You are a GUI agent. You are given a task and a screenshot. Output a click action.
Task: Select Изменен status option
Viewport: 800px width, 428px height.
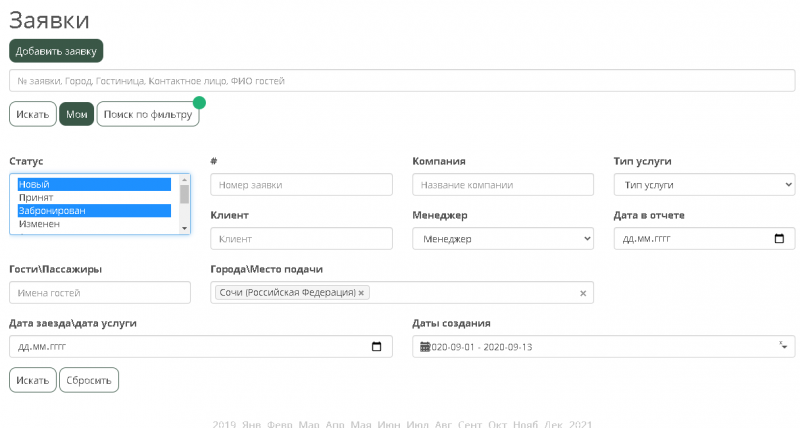point(39,224)
